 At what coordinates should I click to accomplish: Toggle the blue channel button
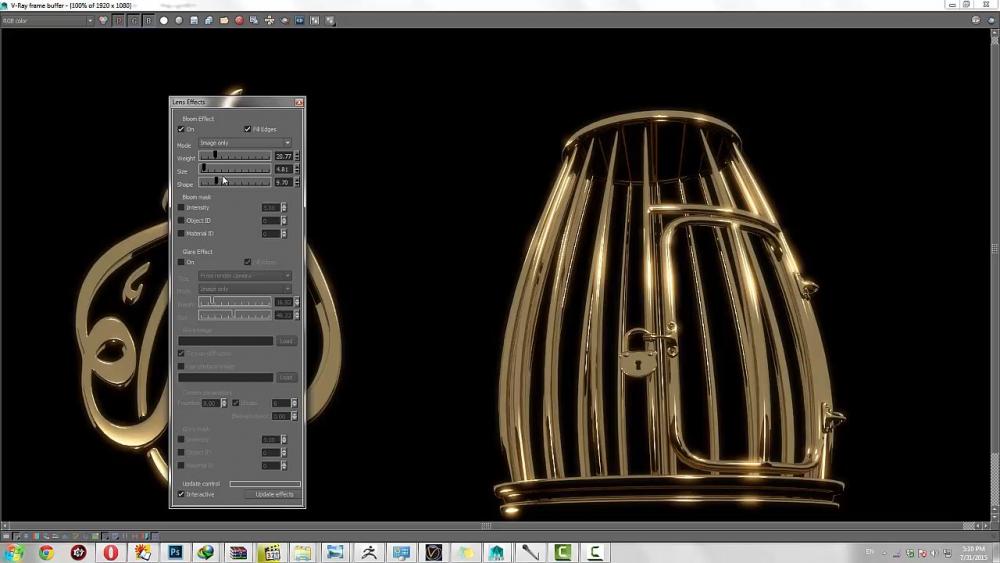[149, 20]
